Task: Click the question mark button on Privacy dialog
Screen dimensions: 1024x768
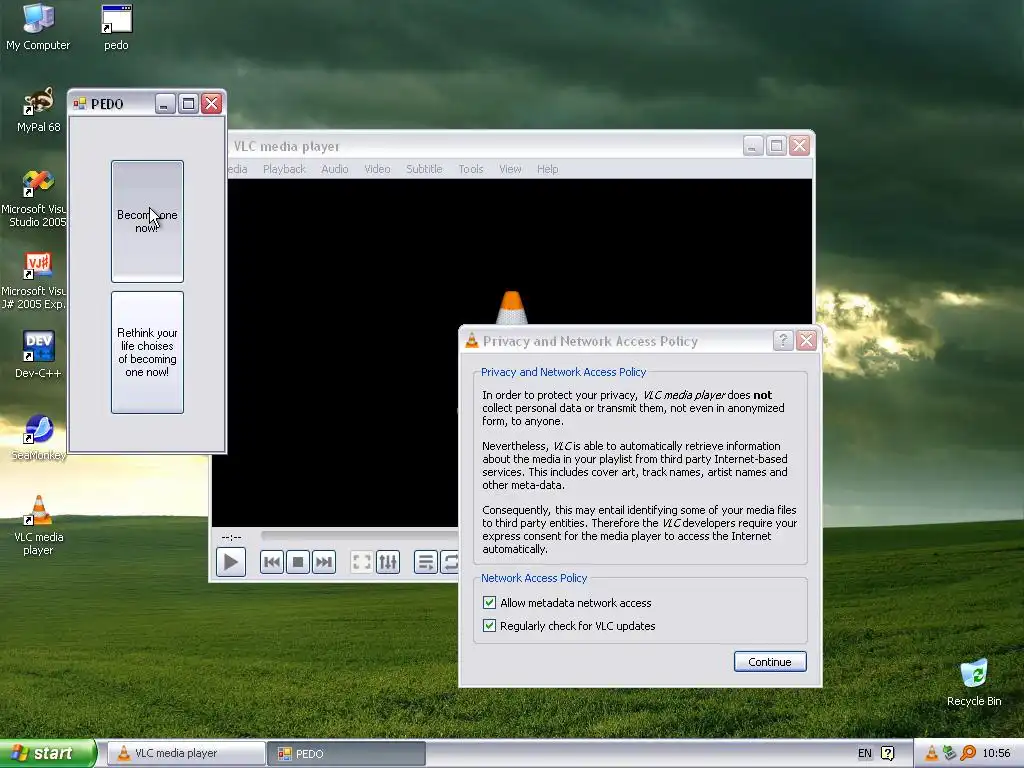Action: [783, 340]
